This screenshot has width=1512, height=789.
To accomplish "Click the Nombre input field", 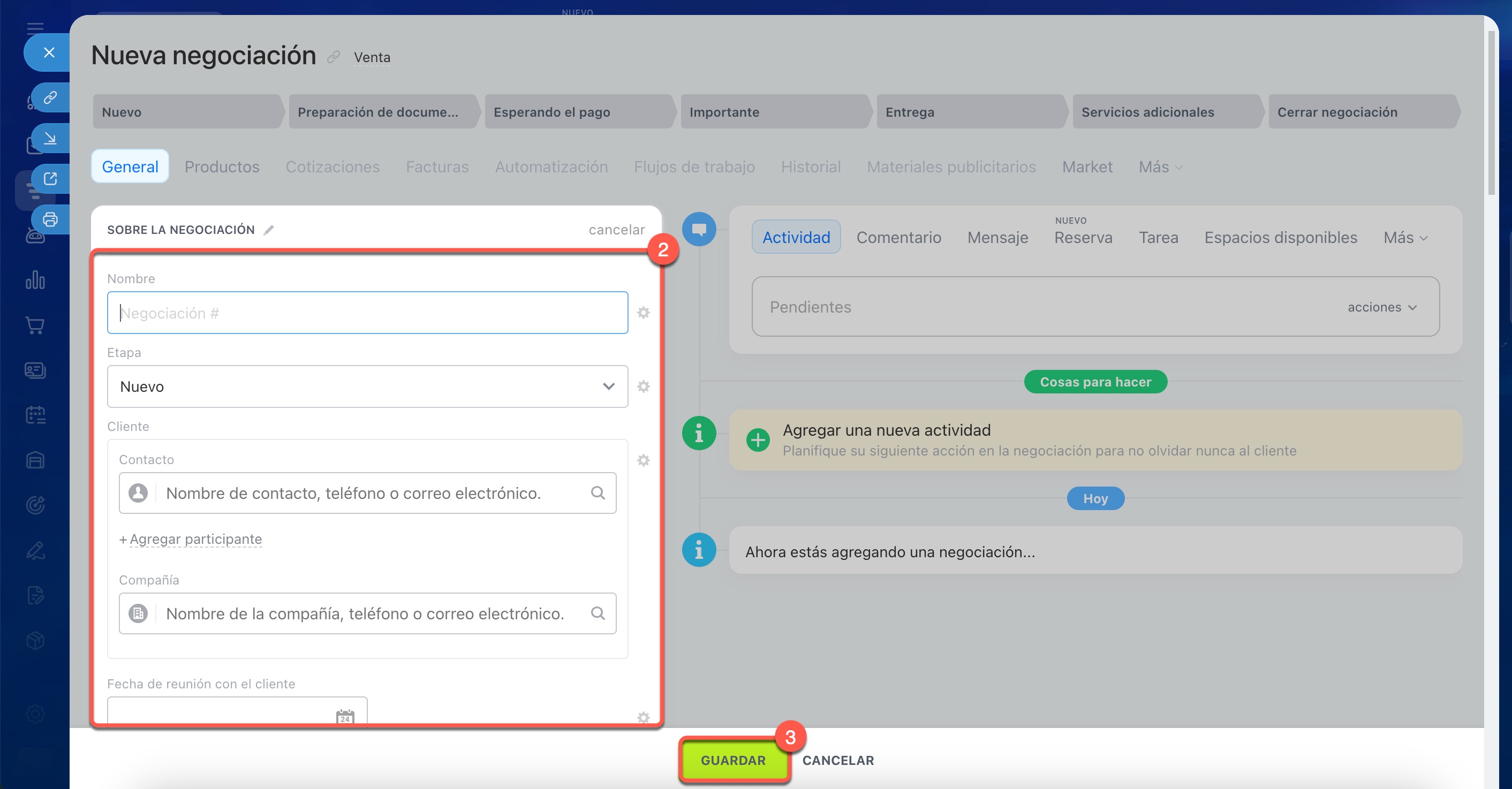I will 367,313.
